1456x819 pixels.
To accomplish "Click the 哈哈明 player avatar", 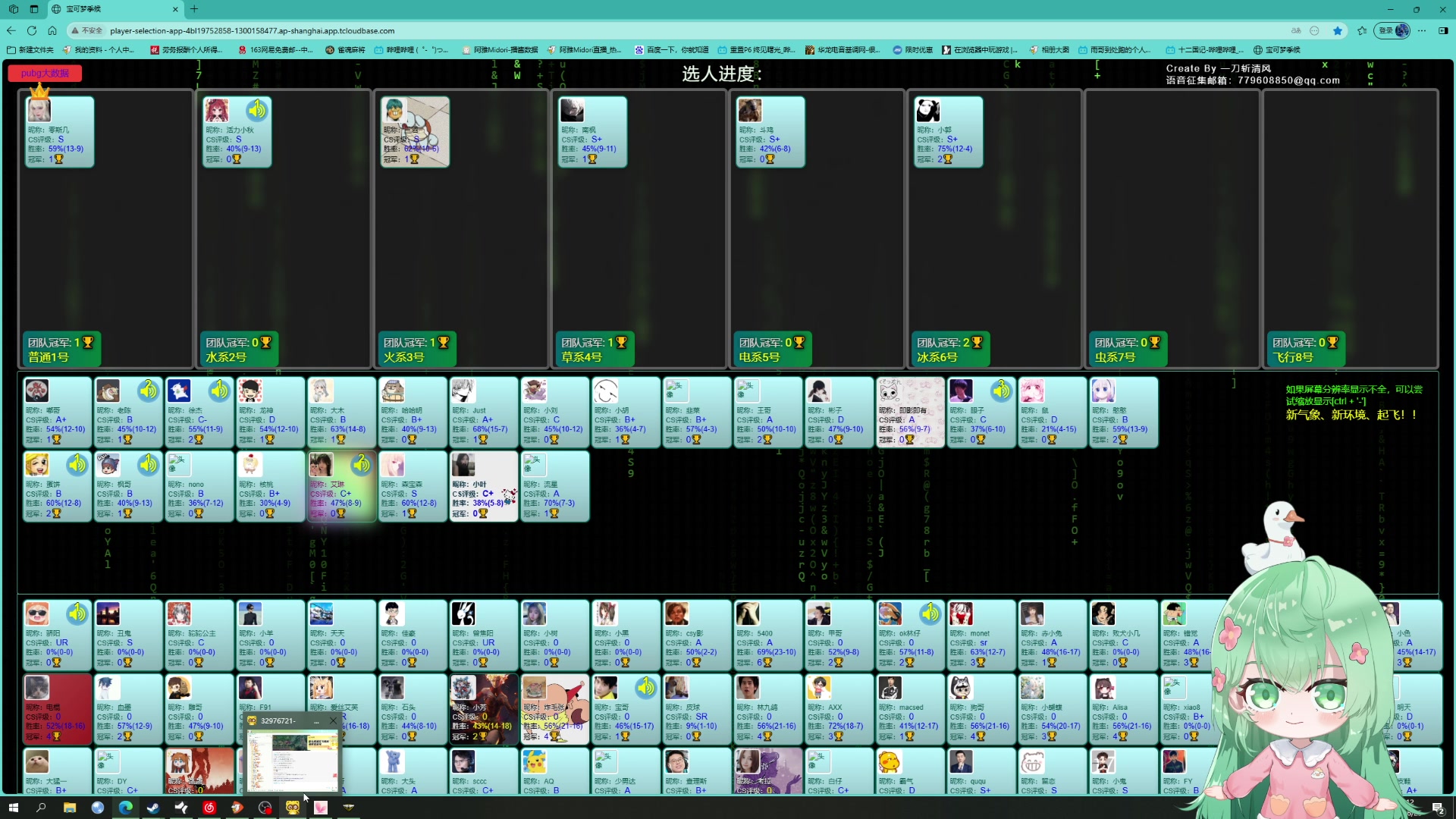I will pyautogui.click(x=393, y=391).
